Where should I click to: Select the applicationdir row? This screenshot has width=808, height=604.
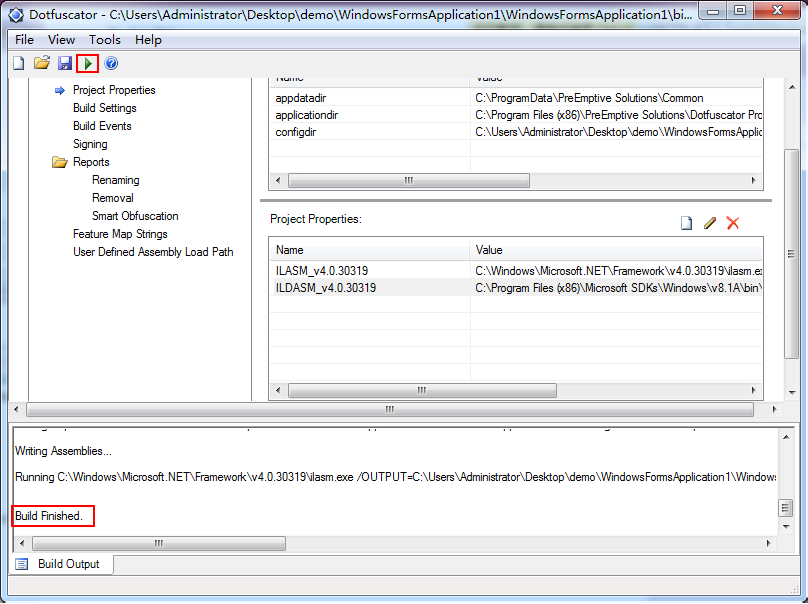tap(515, 115)
